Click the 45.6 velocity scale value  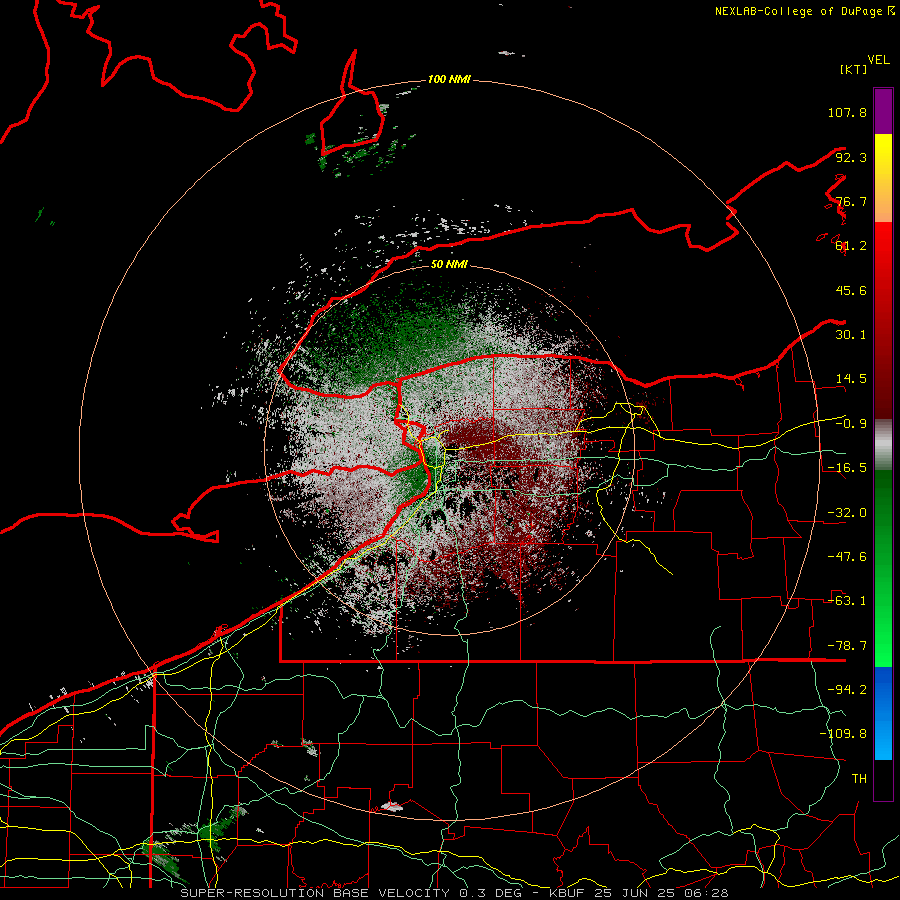851,290
